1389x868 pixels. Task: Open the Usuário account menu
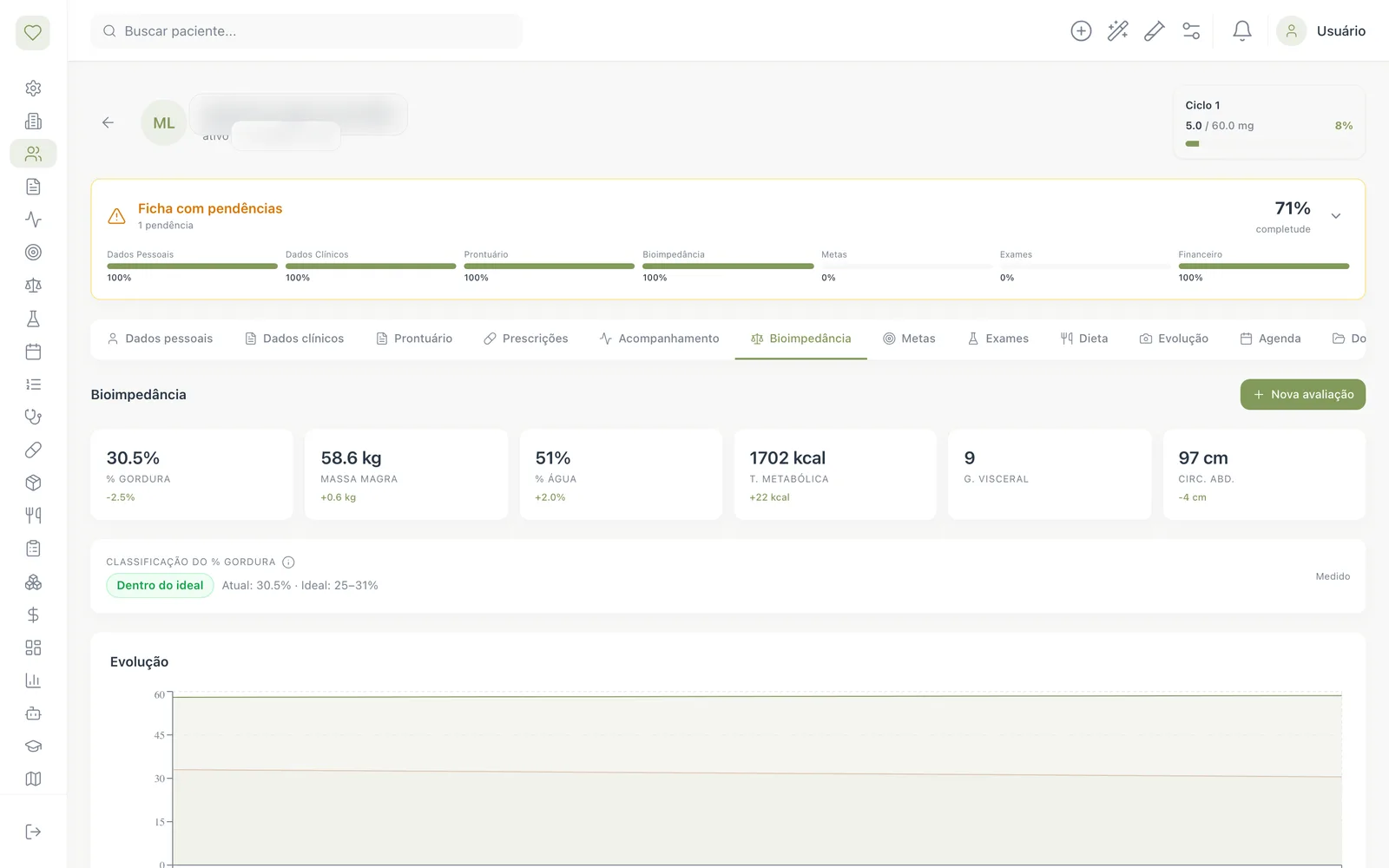(x=1321, y=31)
